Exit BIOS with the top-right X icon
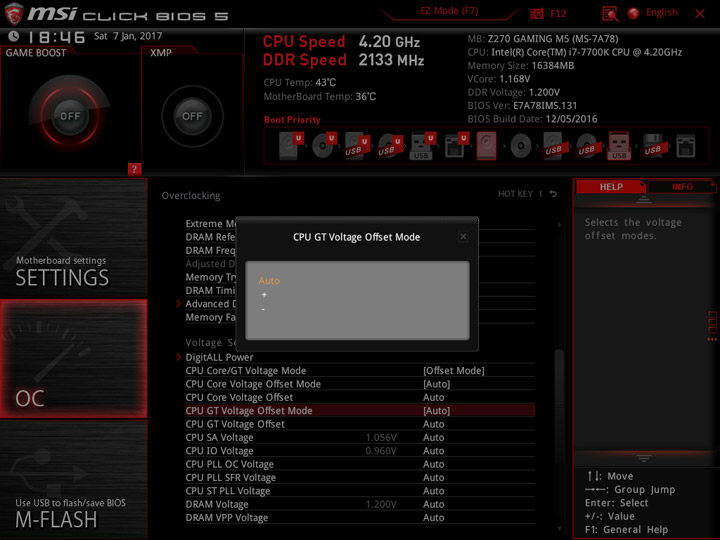This screenshot has width=720, height=540. 700,14
